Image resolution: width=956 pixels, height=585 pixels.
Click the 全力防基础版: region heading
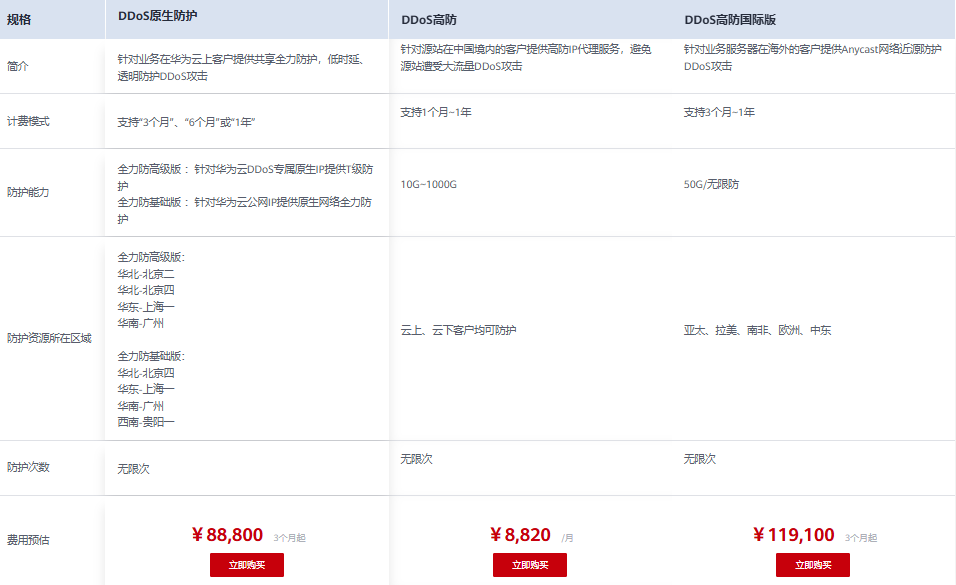(151, 356)
